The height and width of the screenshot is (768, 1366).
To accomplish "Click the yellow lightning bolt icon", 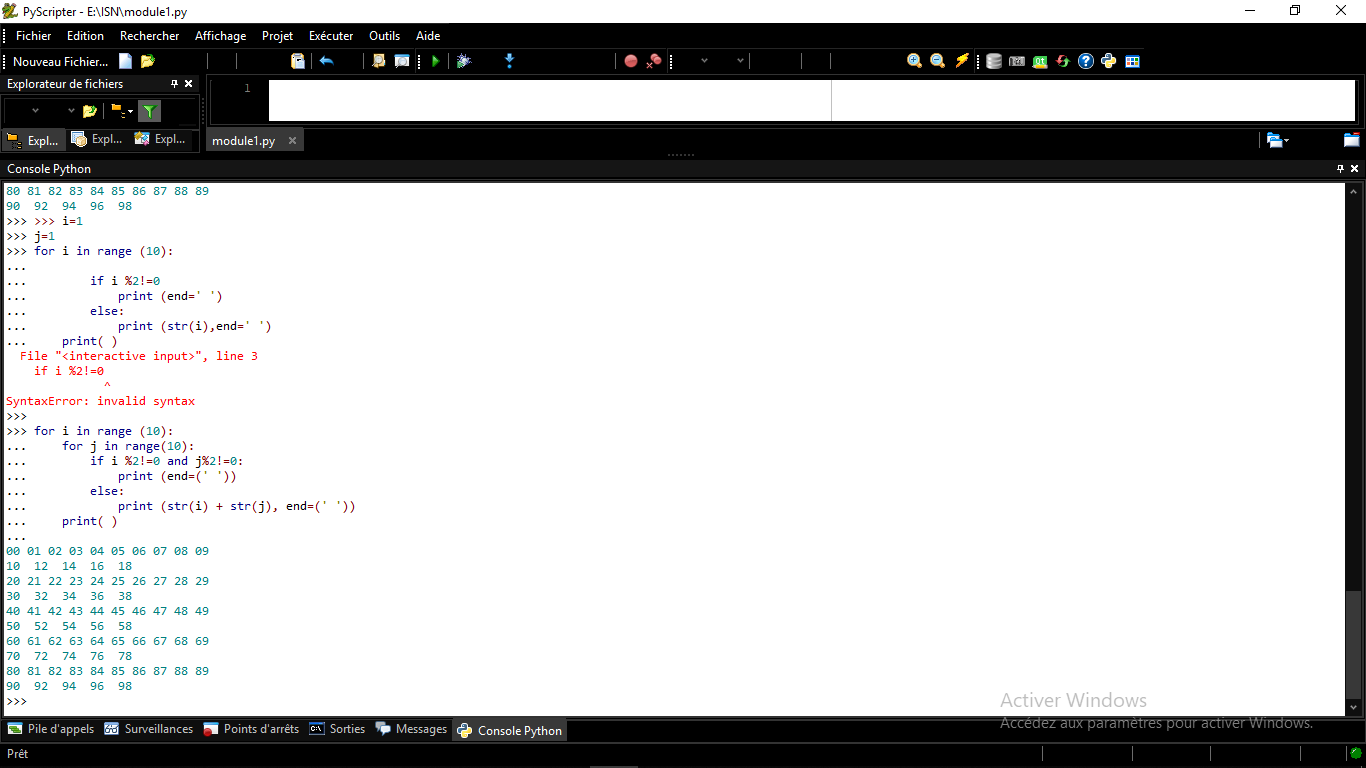I will (x=962, y=61).
